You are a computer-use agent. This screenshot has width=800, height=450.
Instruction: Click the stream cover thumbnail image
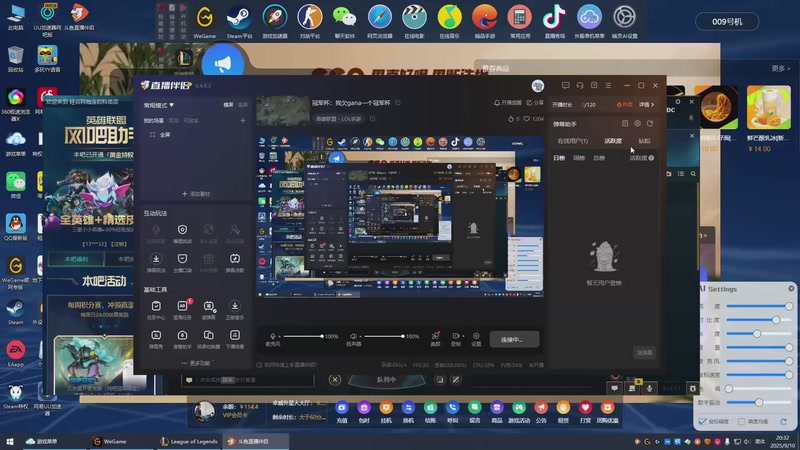(x=283, y=111)
